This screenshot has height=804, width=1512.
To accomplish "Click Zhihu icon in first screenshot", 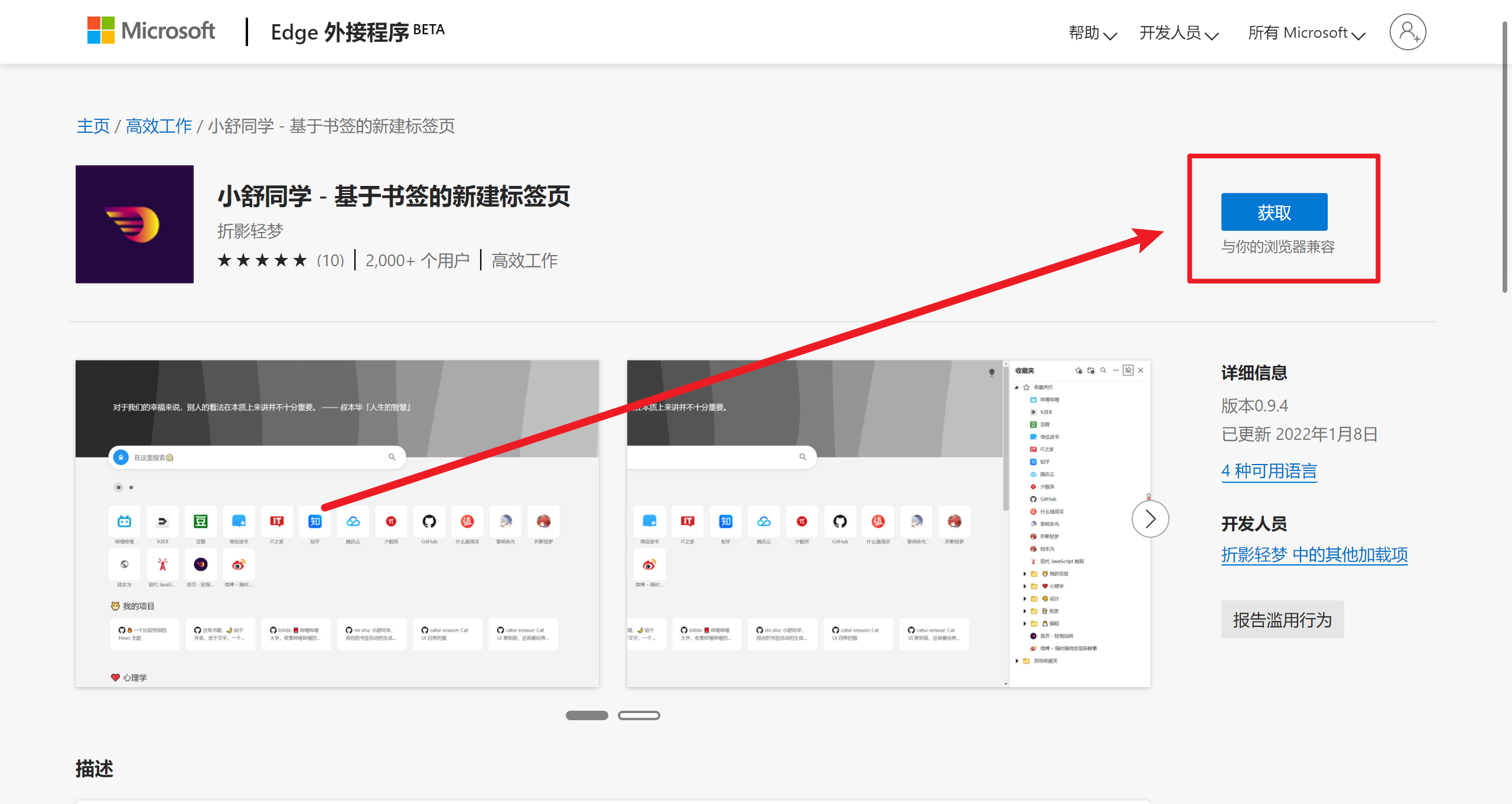I will (x=315, y=521).
